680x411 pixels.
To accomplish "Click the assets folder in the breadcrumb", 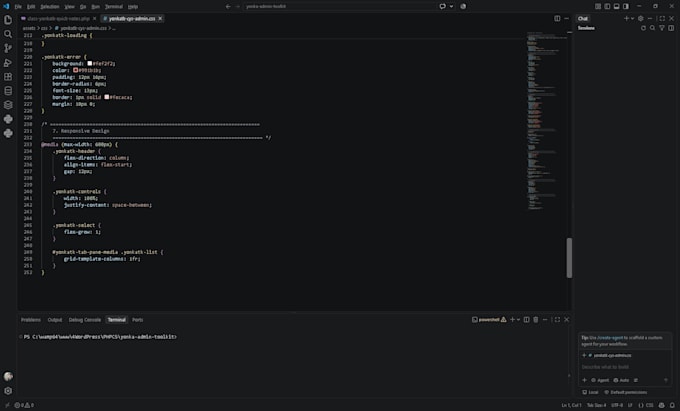I will (x=29, y=28).
